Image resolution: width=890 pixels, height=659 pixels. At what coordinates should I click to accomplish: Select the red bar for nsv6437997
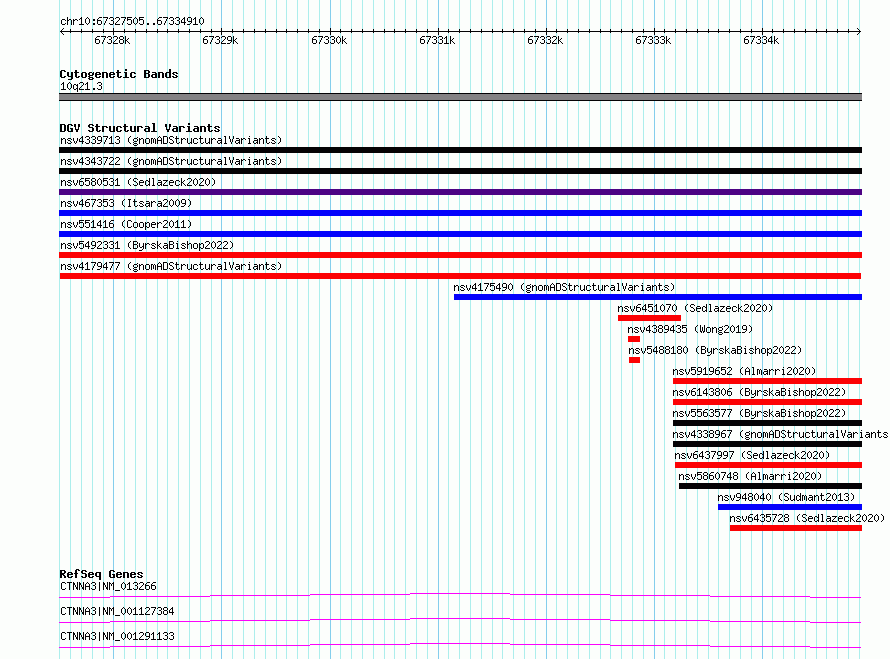click(x=769, y=465)
